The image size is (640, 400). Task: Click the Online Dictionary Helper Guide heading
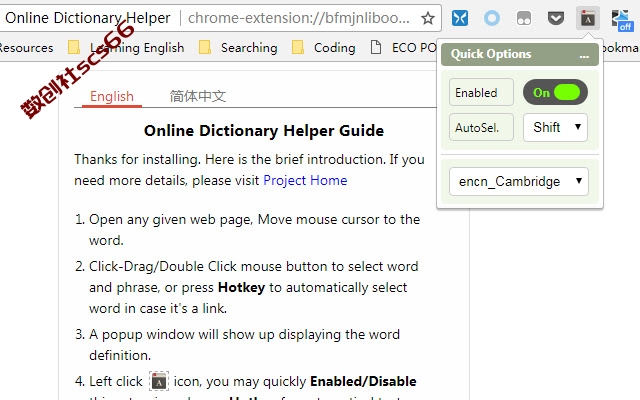coord(264,131)
